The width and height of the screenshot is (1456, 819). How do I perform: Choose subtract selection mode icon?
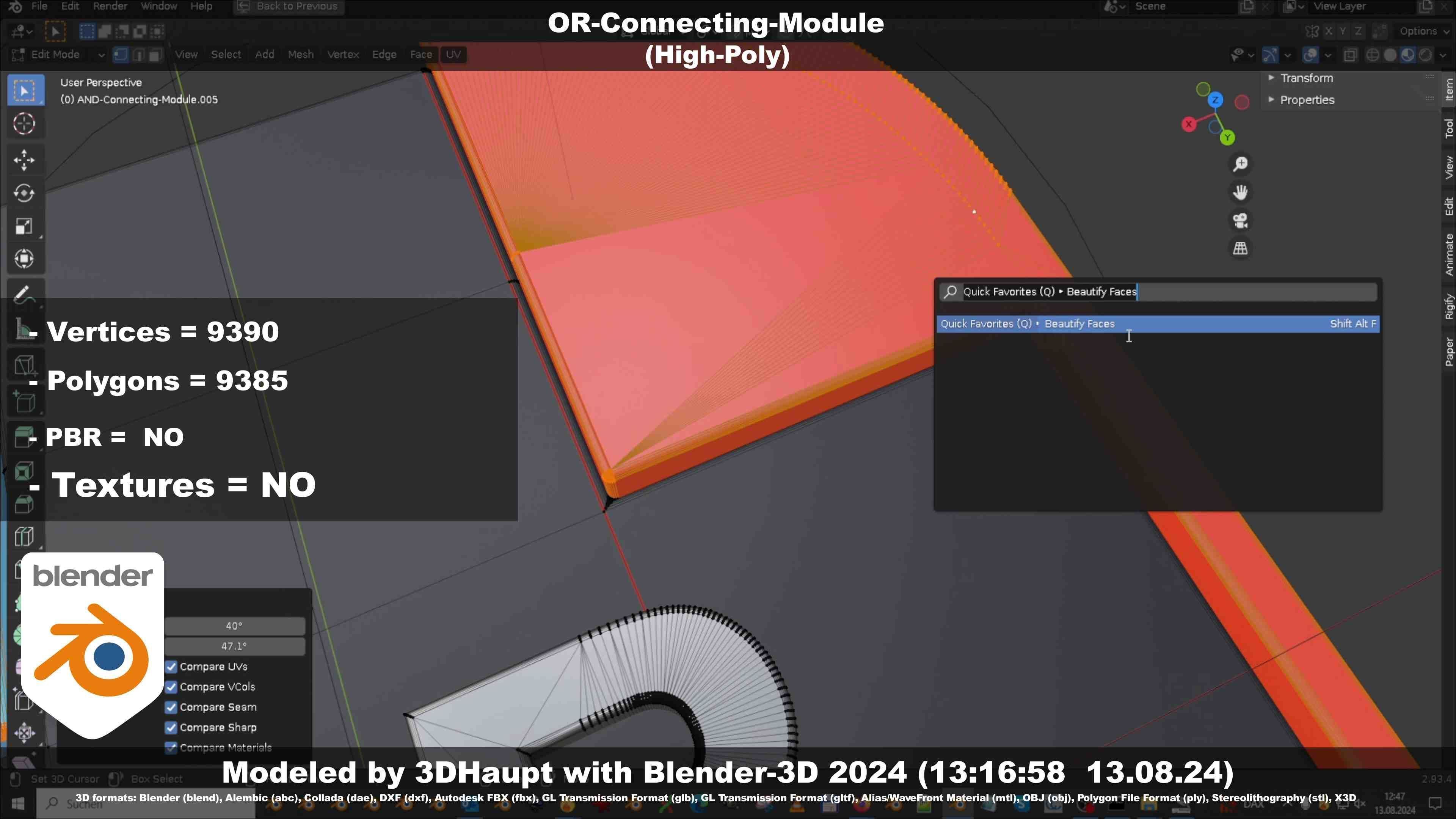coord(122,31)
